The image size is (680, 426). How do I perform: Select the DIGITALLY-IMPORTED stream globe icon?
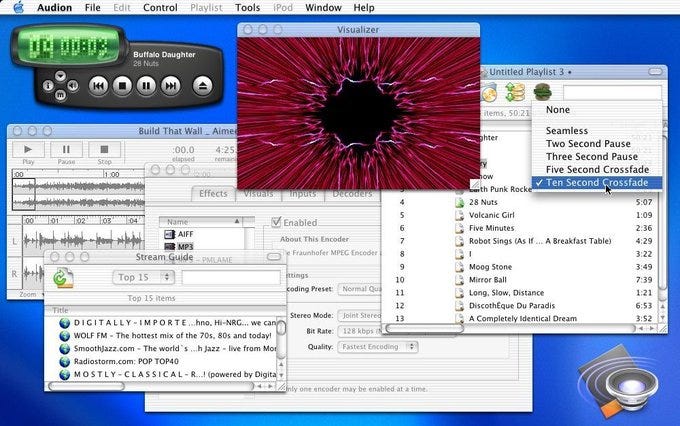65,323
